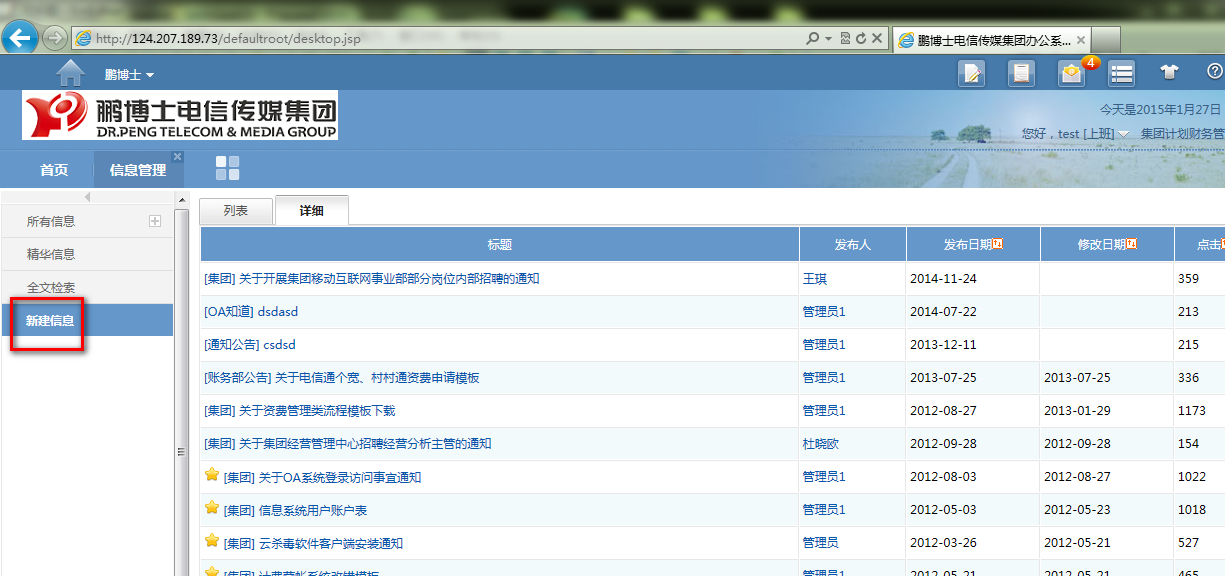Screen dimensions: 1225x576
Task: Open the T-shirt skin theme icon
Action: (1169, 72)
